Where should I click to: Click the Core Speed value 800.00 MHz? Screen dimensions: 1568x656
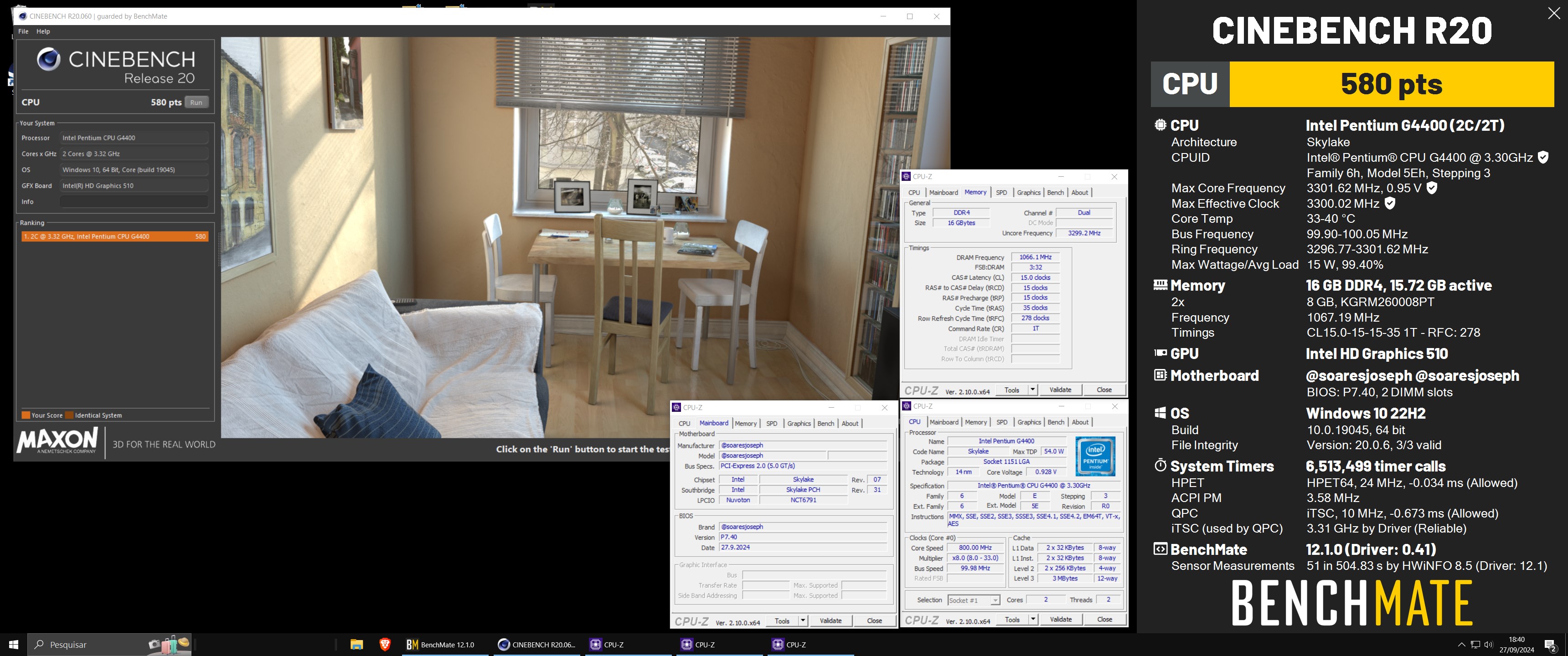pyautogui.click(x=975, y=548)
